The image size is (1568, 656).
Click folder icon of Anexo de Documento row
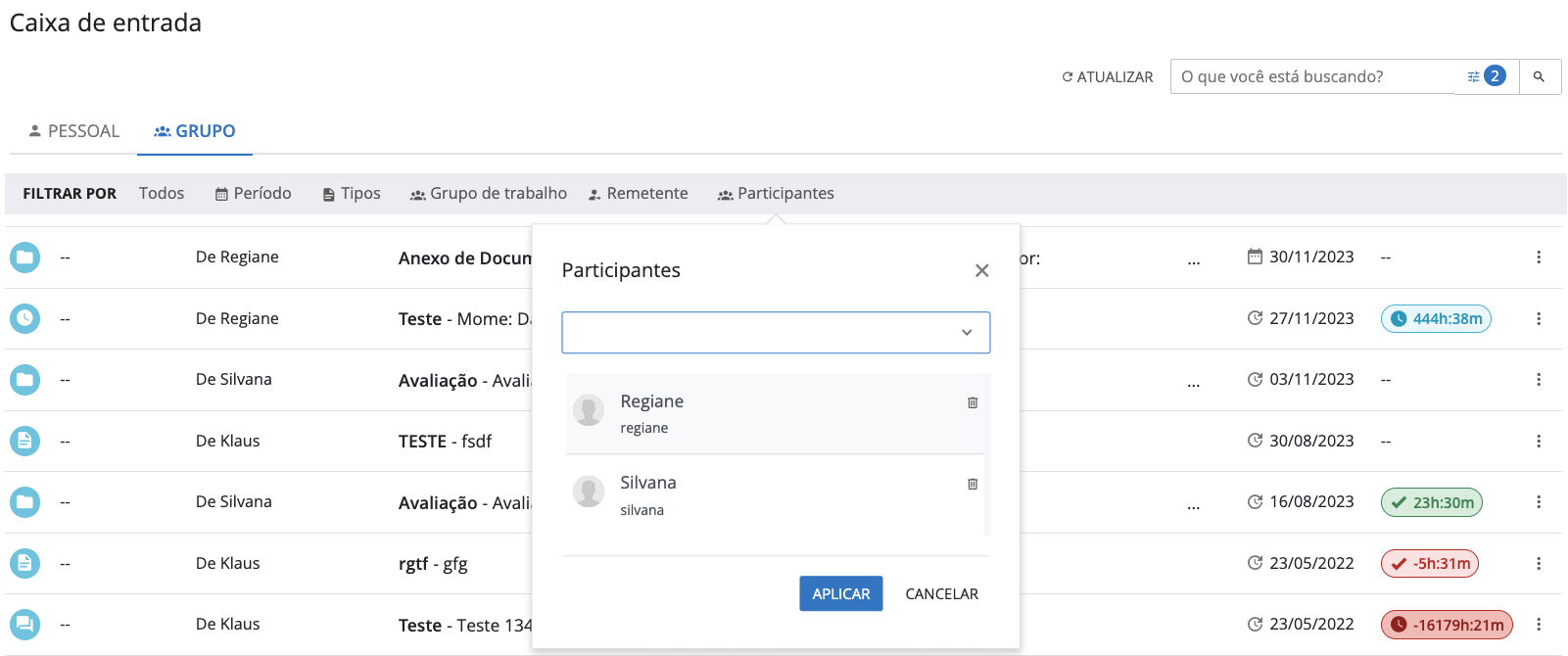point(24,258)
